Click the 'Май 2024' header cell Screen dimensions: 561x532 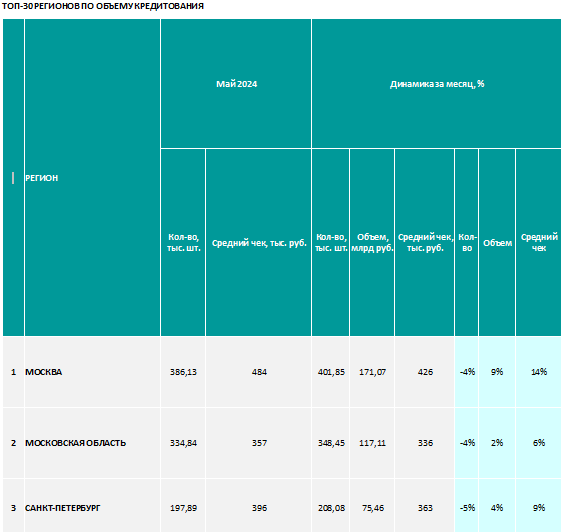coord(236,84)
